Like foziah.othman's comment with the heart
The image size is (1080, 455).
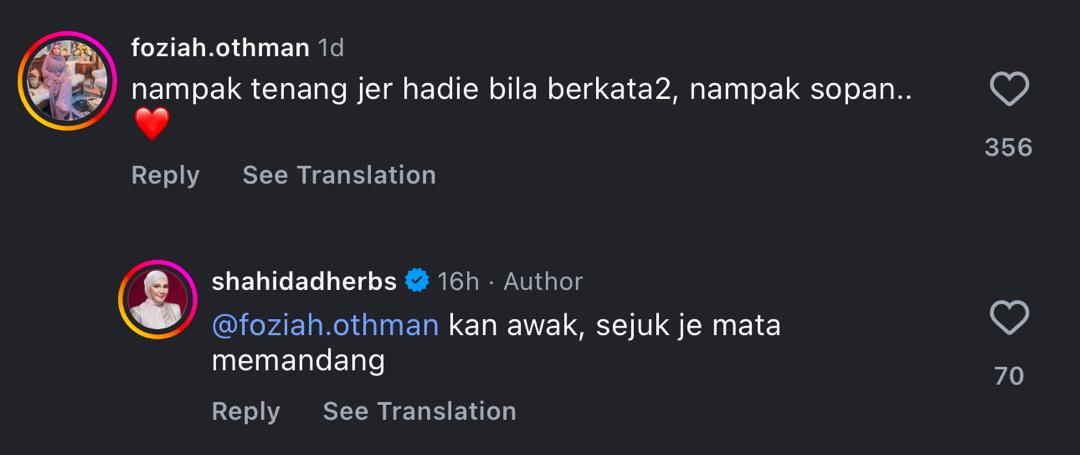click(1009, 90)
